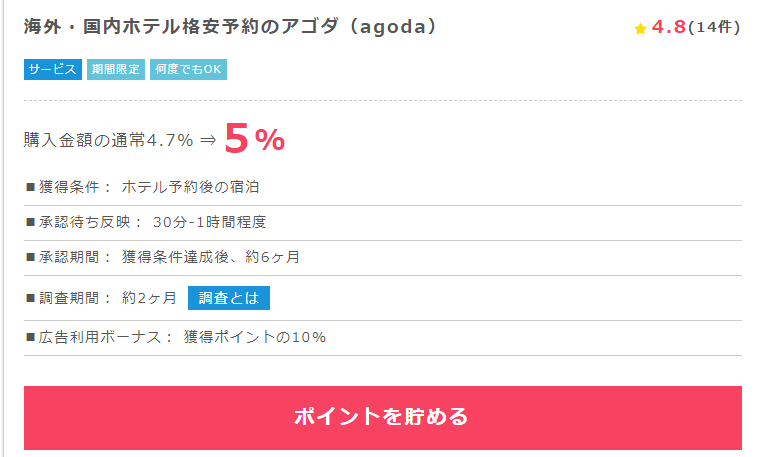
Task: Open the 調査とは explanation button
Action: (229, 298)
